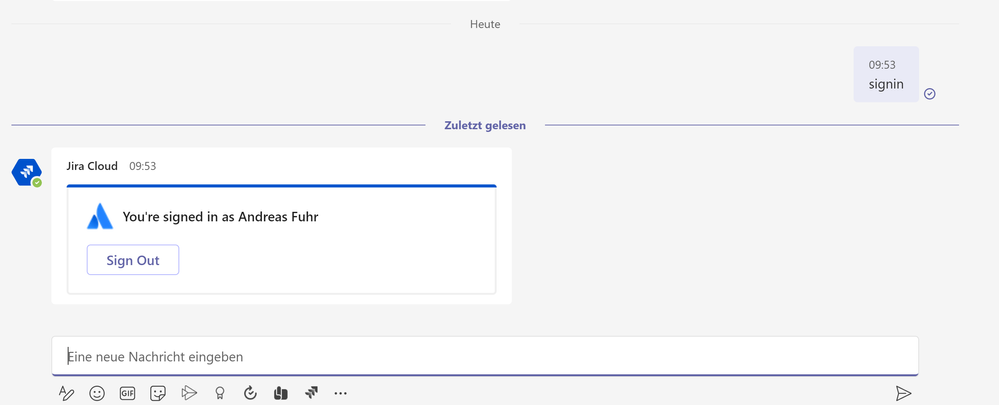Image resolution: width=999 pixels, height=405 pixels.
Task: Open the Polly app icon in toolbar
Action: (280, 393)
